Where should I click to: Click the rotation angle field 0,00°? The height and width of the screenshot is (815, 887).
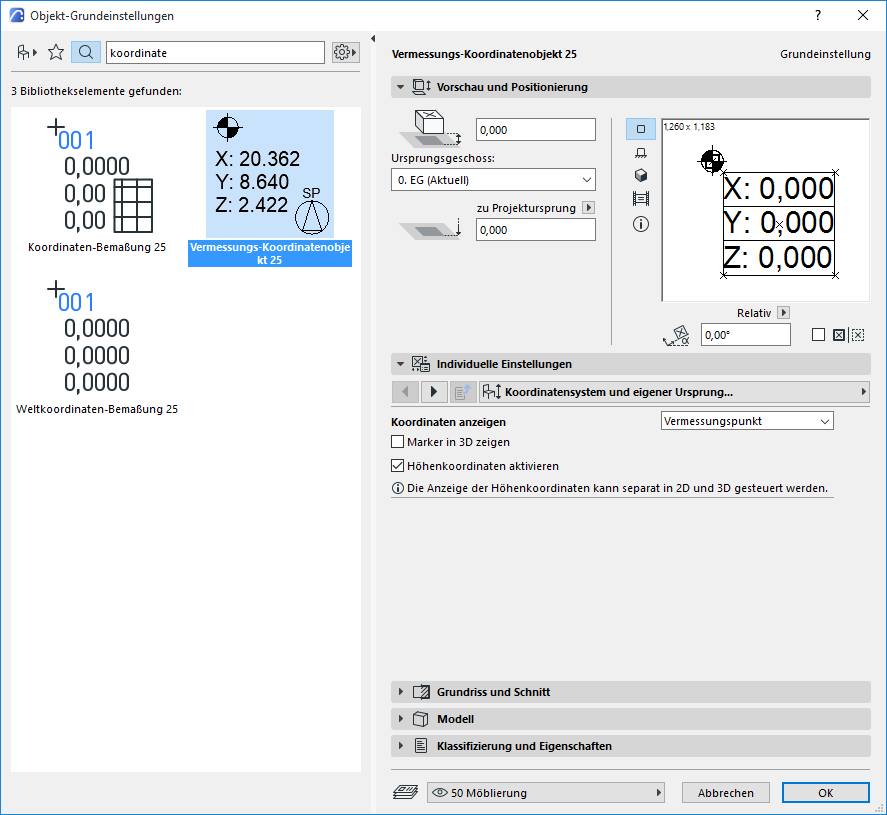(x=746, y=335)
